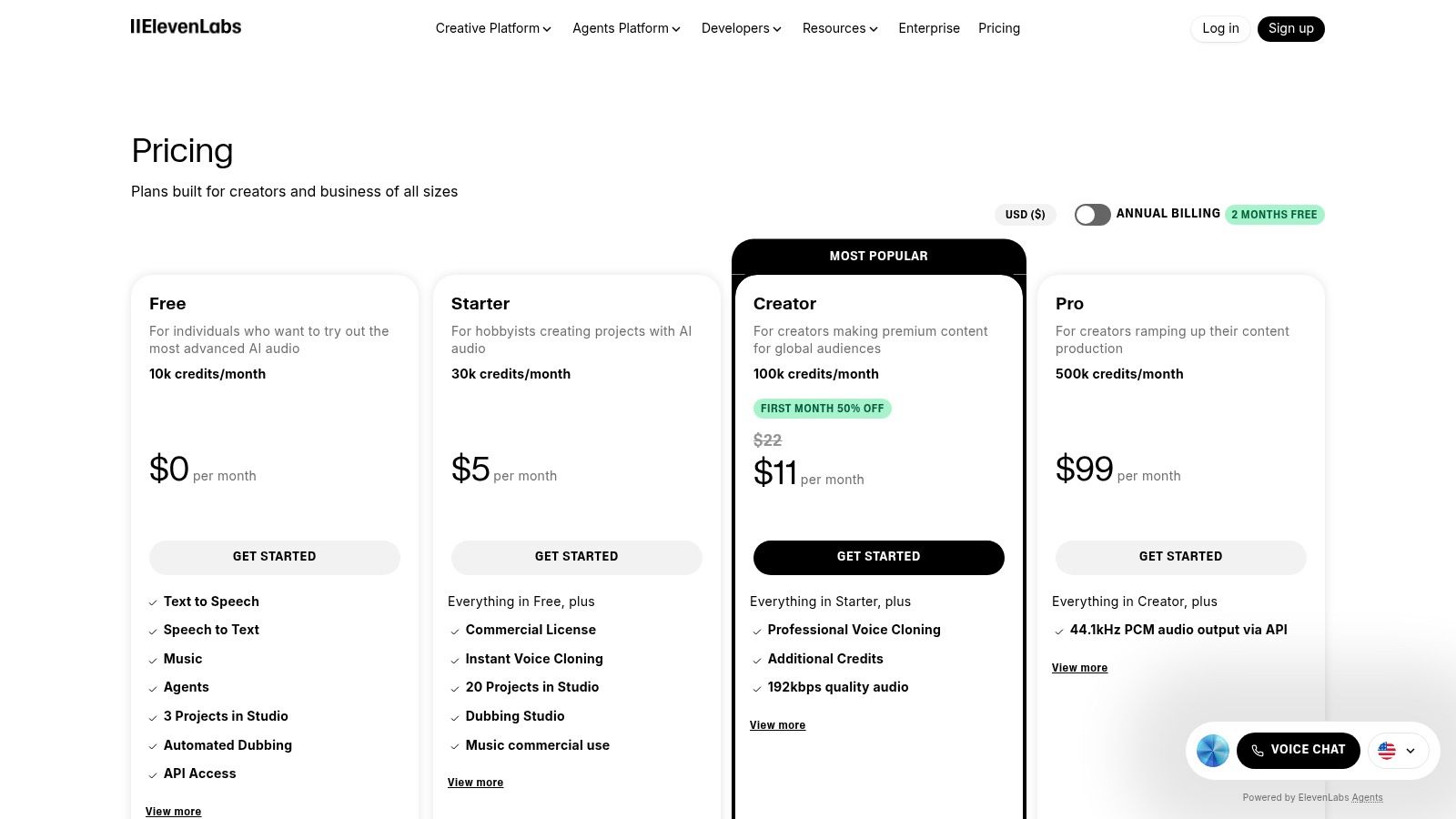
Task: Click the ElevenLabs logo
Action: point(186,27)
